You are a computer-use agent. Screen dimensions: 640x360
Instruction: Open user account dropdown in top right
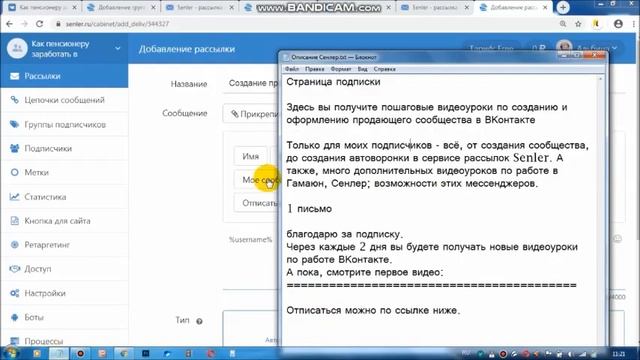tap(591, 48)
